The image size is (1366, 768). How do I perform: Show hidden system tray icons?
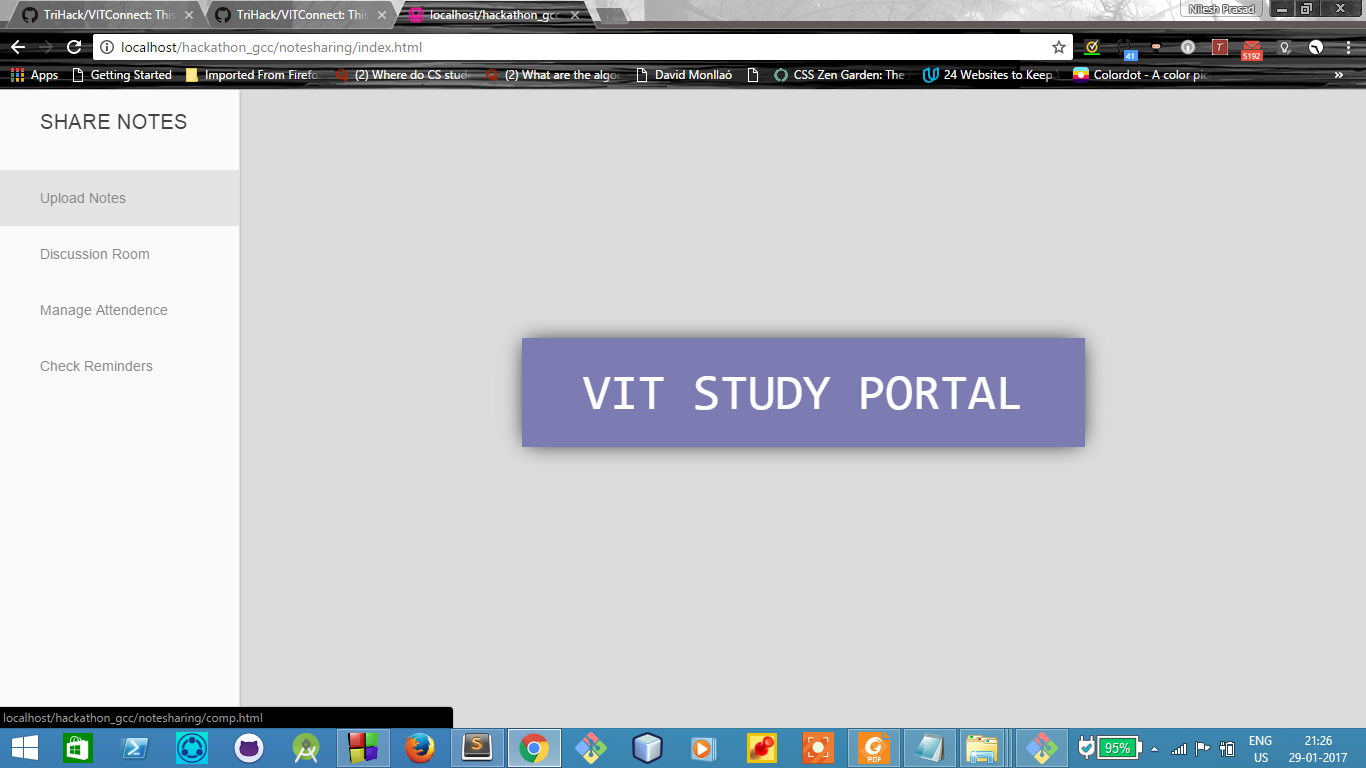(1155, 748)
